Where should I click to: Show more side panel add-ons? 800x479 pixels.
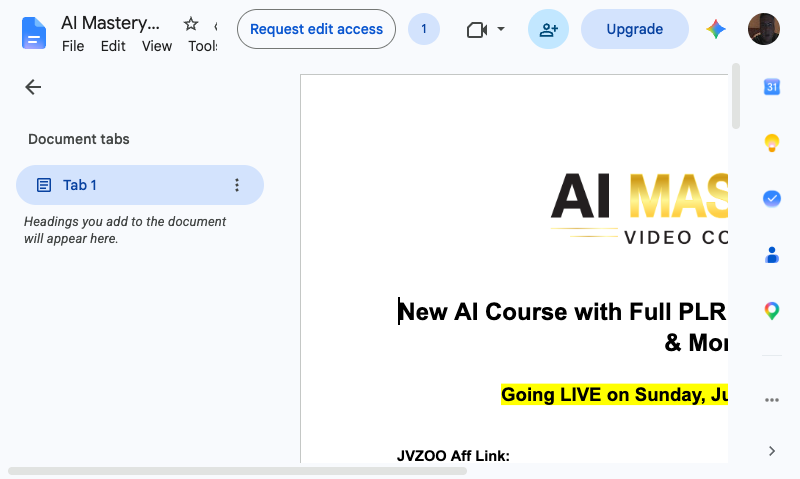(772, 400)
